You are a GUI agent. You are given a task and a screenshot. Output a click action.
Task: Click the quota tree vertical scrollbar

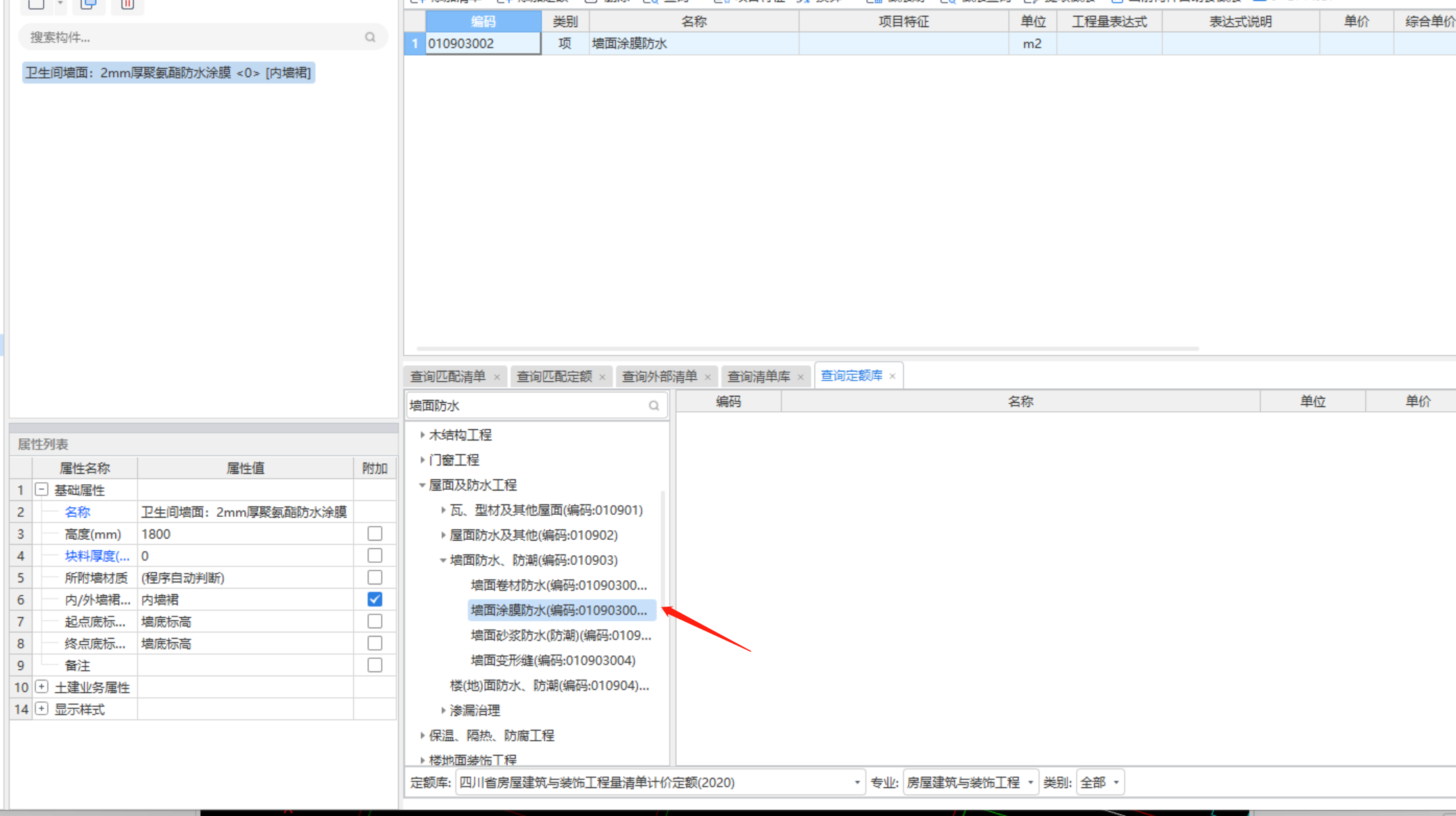pyautogui.click(x=663, y=550)
